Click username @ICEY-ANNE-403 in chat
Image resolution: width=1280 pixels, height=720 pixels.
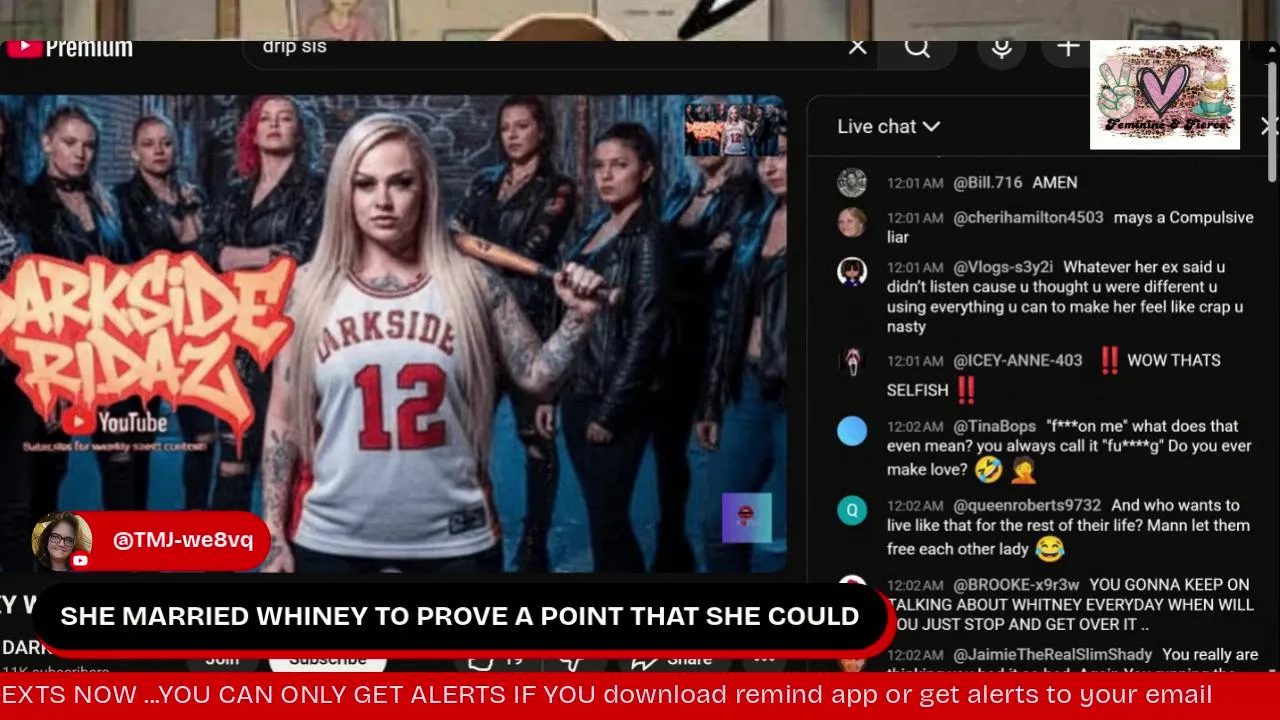(1018, 360)
